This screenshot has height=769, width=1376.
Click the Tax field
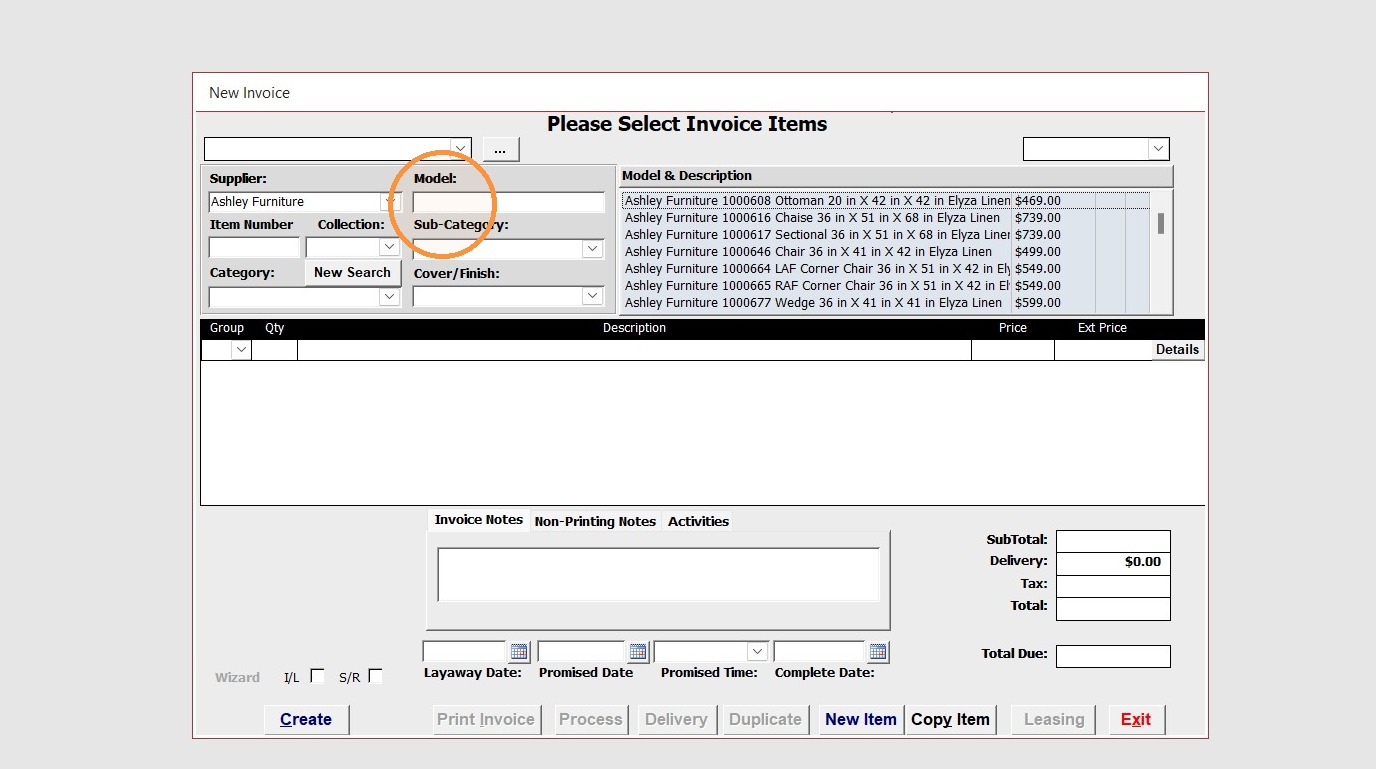1113,585
